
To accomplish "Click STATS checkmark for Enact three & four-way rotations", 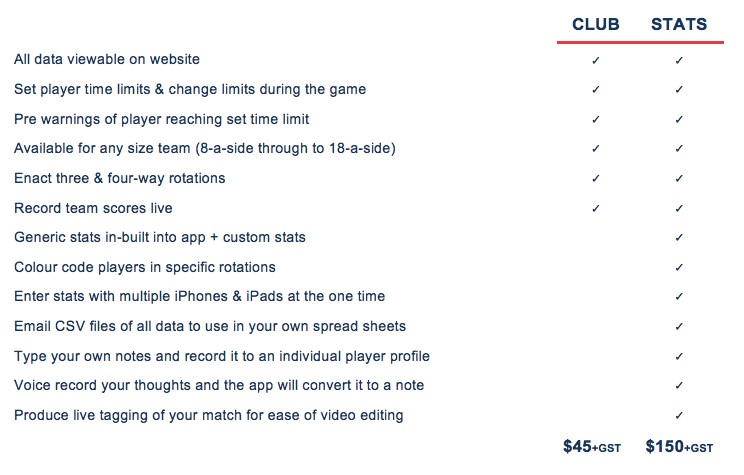I will pyautogui.click(x=679, y=178).
